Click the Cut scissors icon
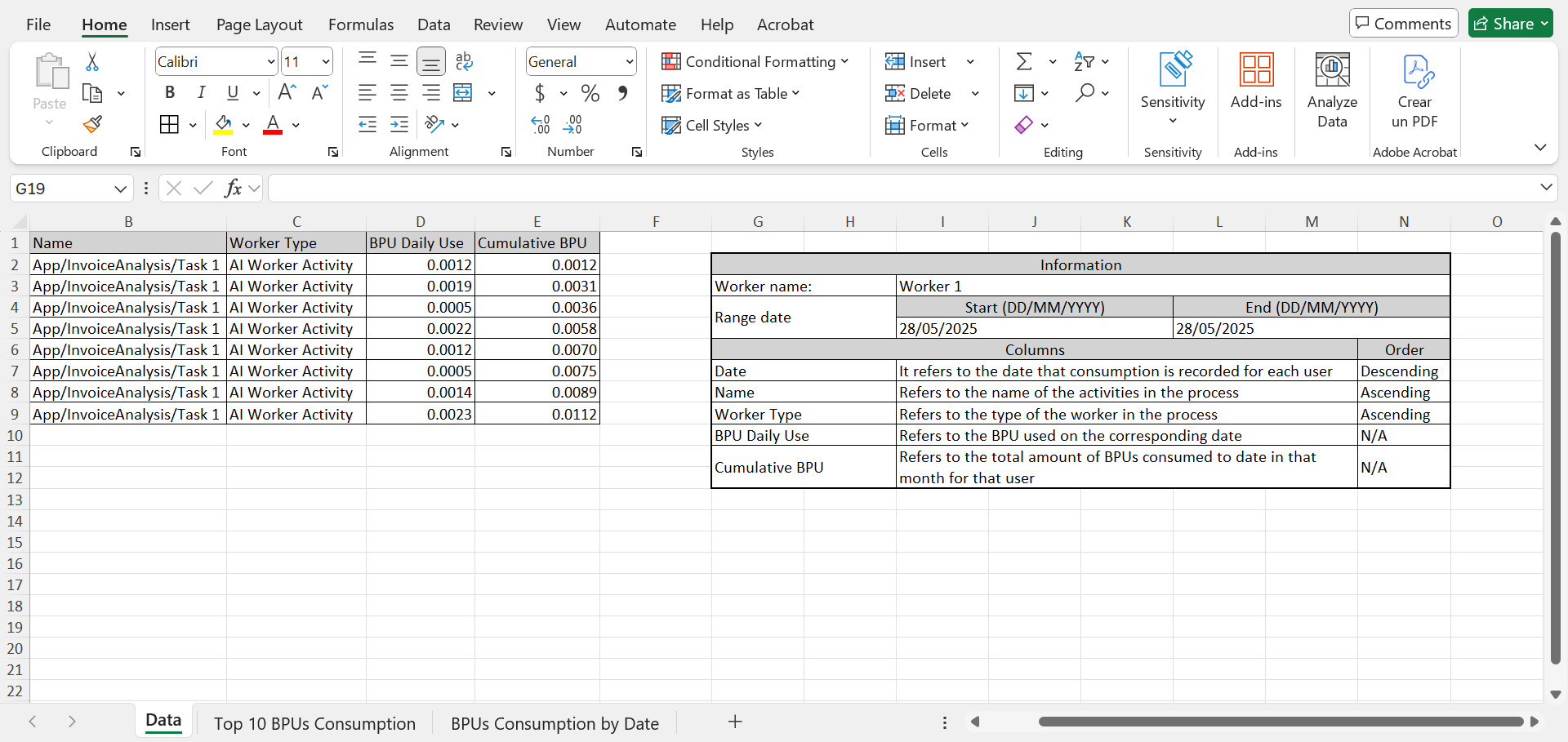Image resolution: width=1568 pixels, height=742 pixels. [92, 61]
